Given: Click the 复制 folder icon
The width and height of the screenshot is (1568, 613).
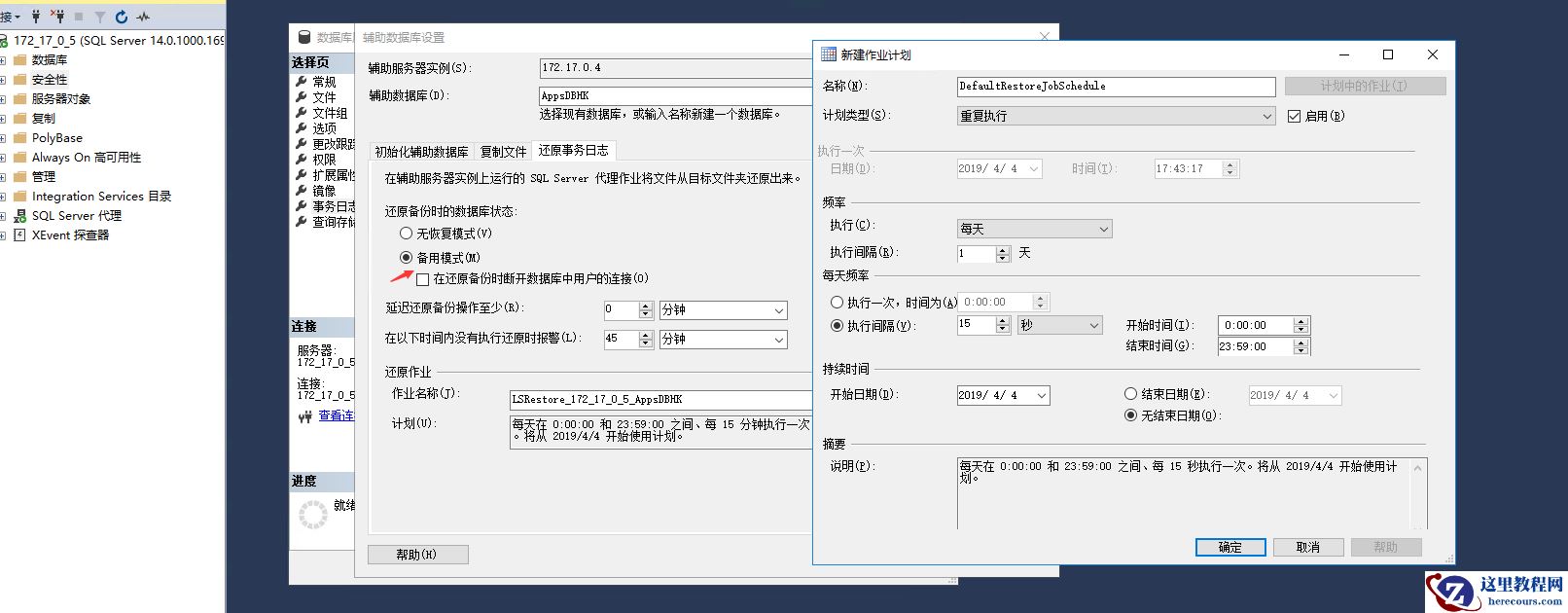Looking at the screenshot, I should click(19, 119).
